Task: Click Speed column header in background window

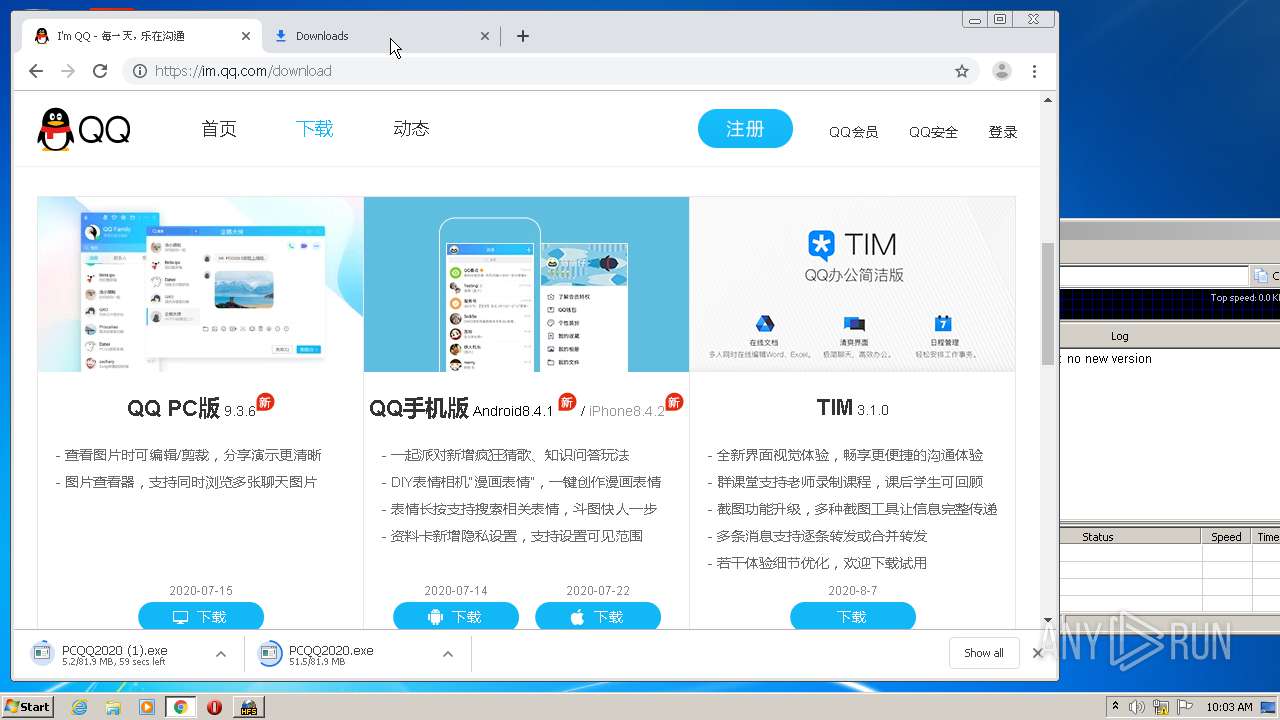Action: point(1226,537)
